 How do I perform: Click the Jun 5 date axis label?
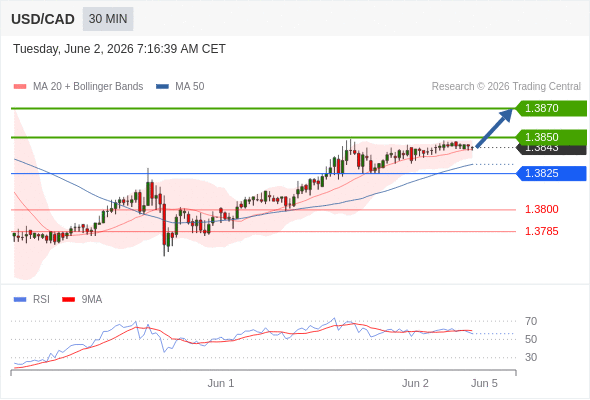coord(484,383)
